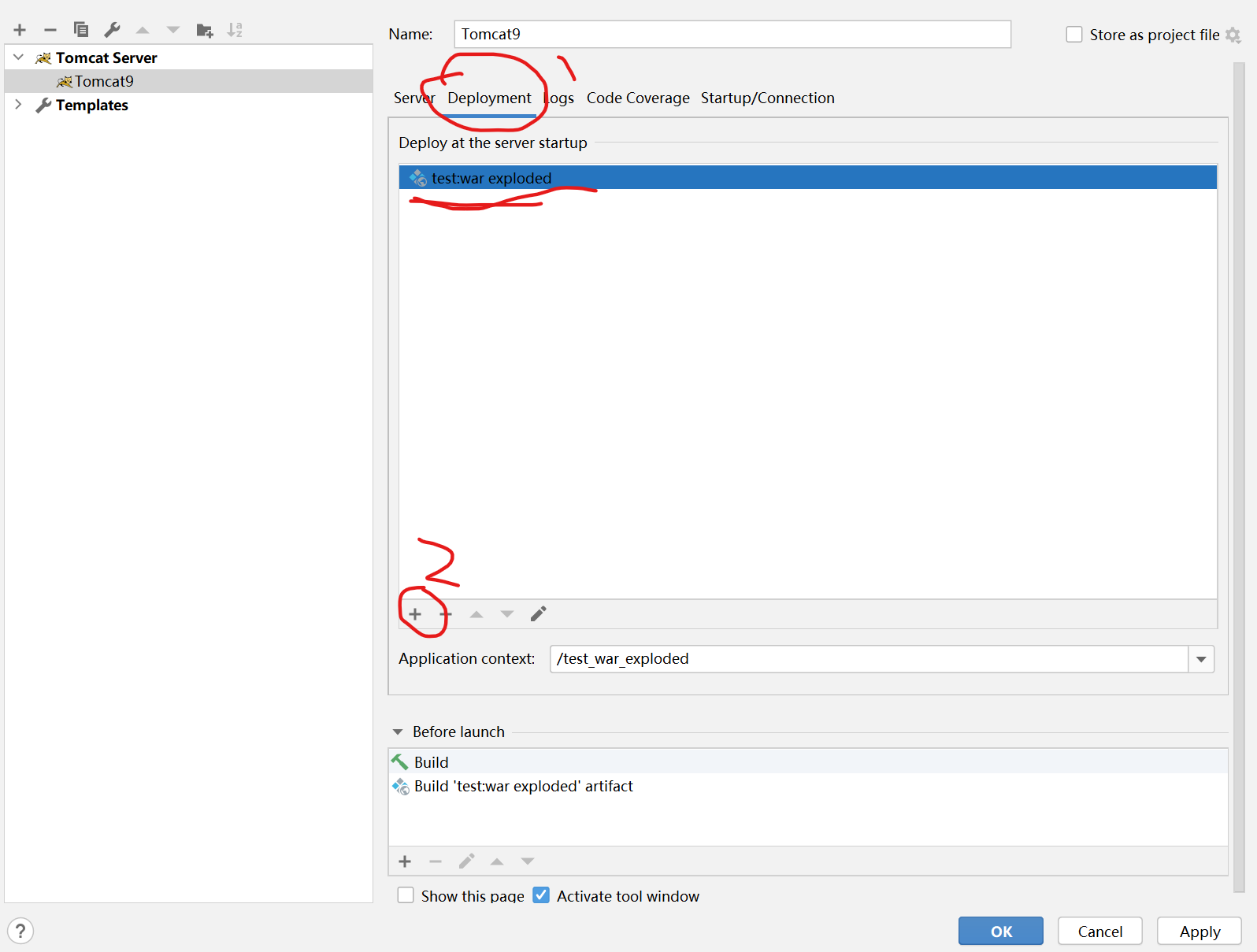Collapse the Before launch section

(398, 732)
